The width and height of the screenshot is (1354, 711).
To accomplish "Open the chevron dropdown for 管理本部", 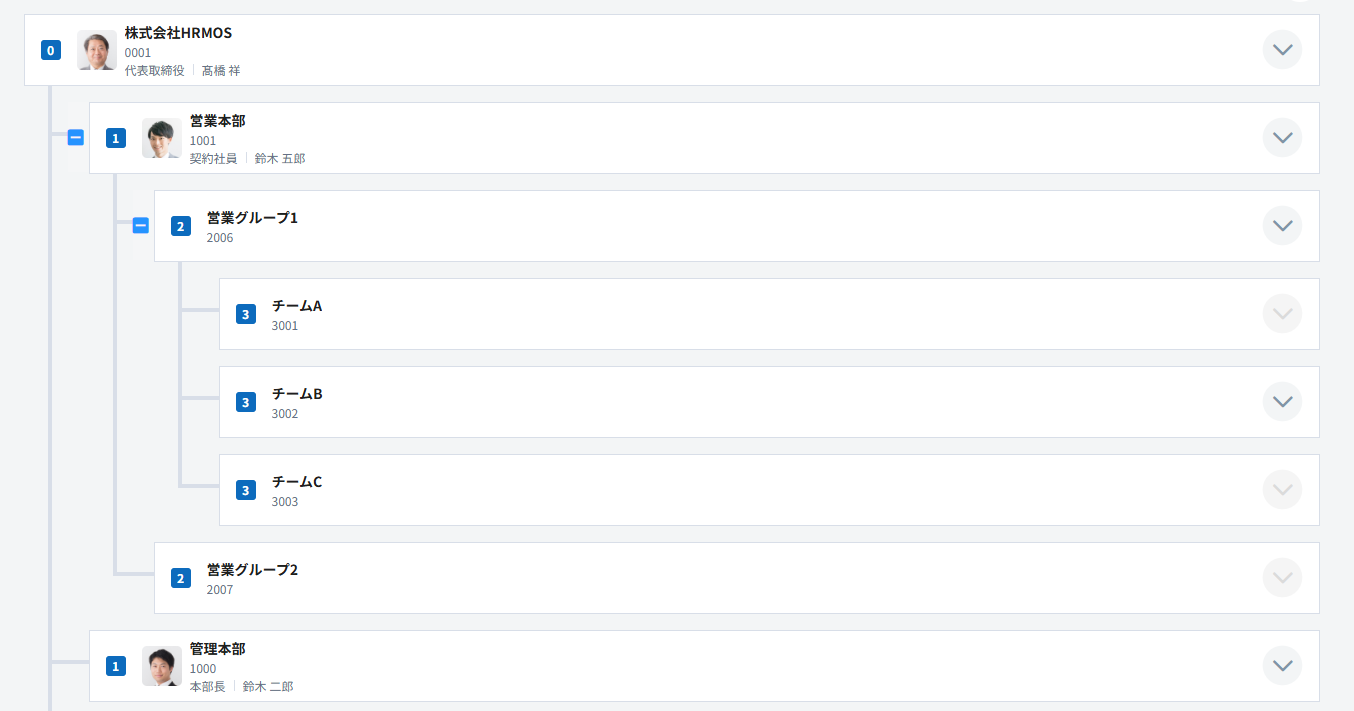I will (x=1282, y=666).
